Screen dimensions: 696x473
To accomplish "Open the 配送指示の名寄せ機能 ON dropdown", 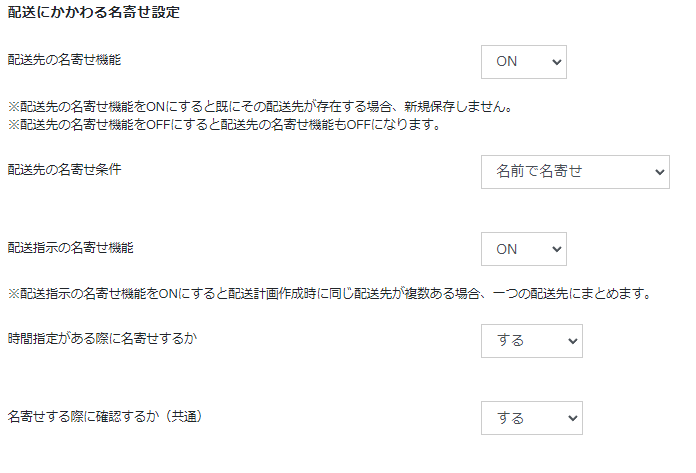I will point(523,249).
